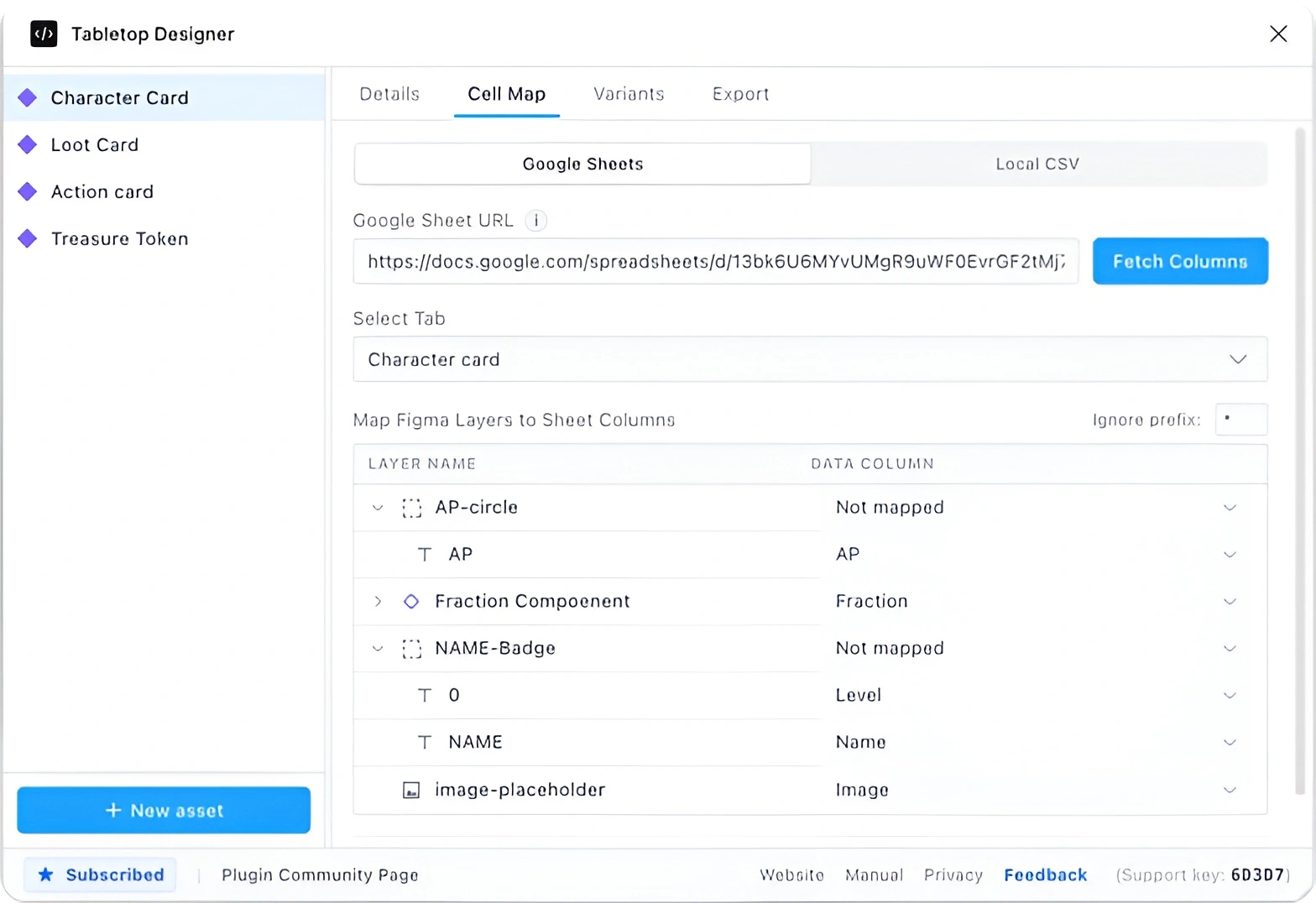Click the Tabletop Designer code logo icon
Viewport: 1316px width, 903px height.
44,34
